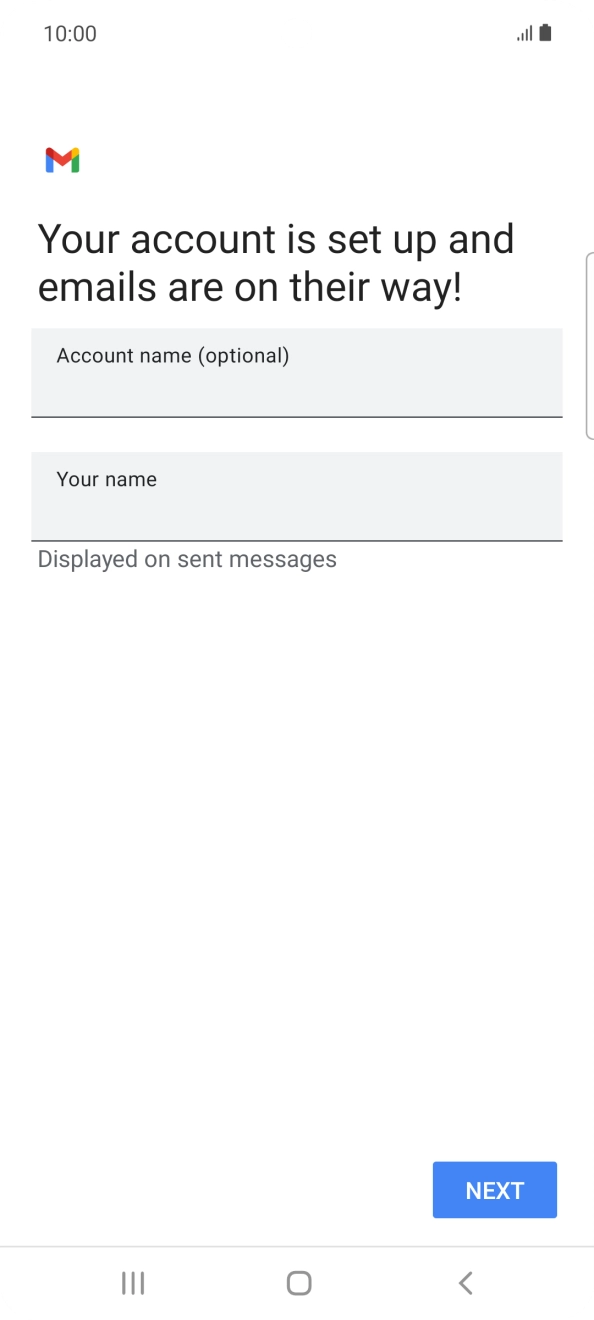
Task: Tap the underline of the Account name field
Action: [x=297, y=413]
